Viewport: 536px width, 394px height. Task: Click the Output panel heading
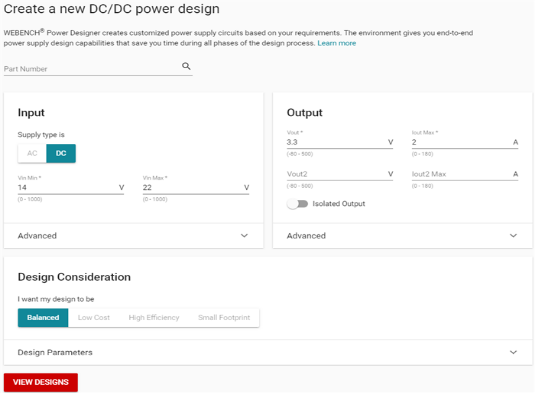point(305,112)
